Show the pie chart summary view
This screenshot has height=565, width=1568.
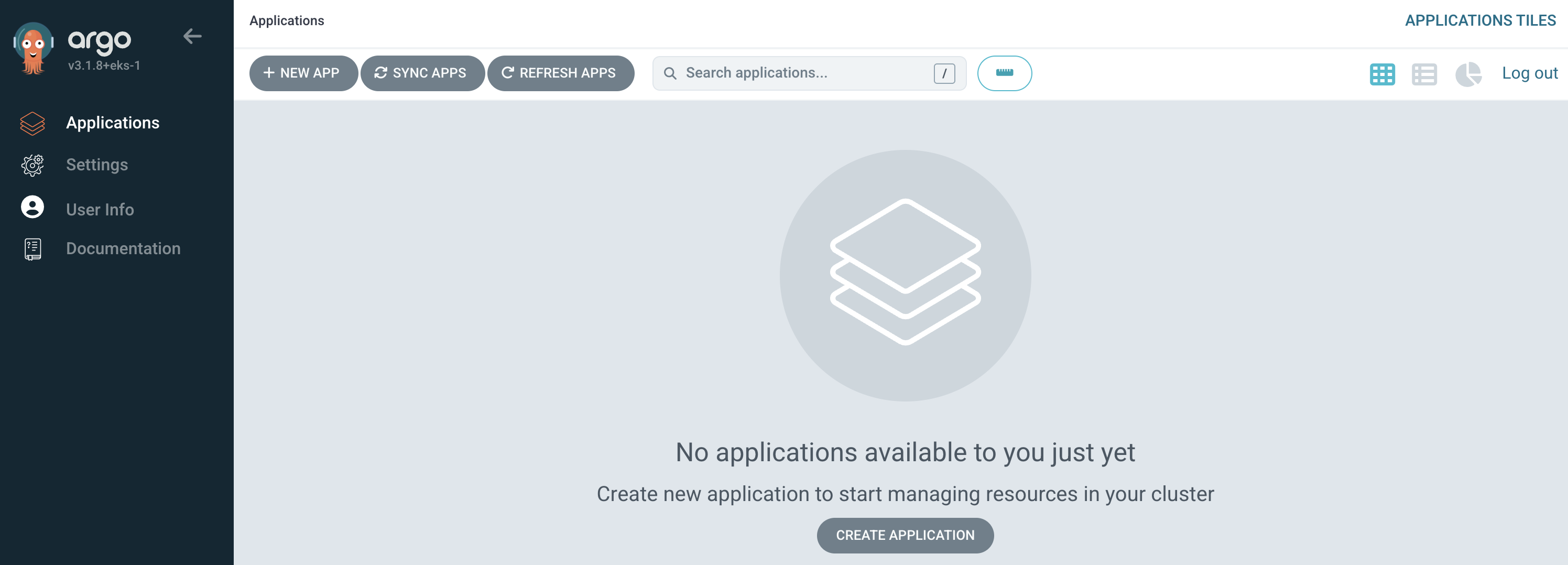point(1467,74)
